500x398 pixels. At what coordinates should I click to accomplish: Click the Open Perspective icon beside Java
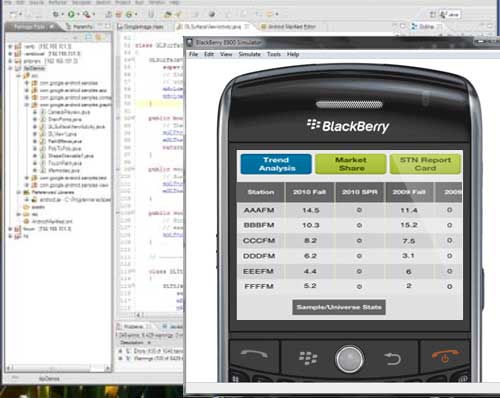pos(433,14)
